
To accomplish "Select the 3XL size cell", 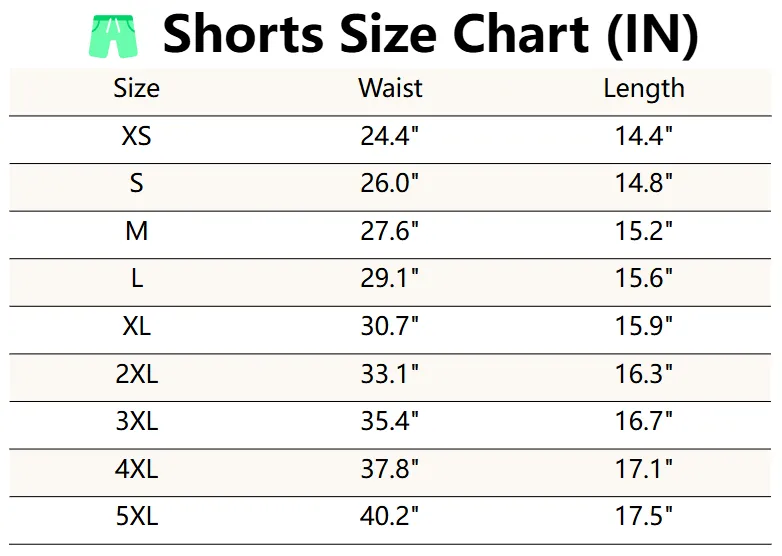I will click(136, 422).
